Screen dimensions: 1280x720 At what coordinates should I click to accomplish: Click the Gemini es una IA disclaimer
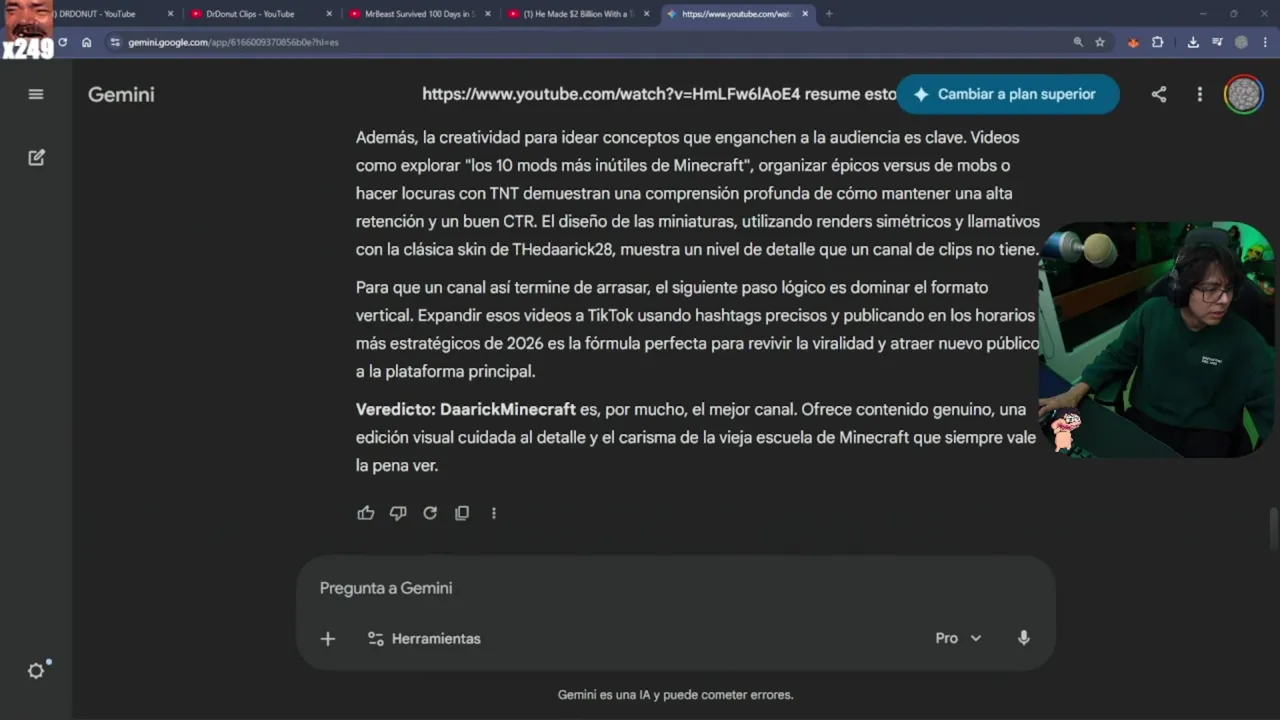click(x=676, y=694)
